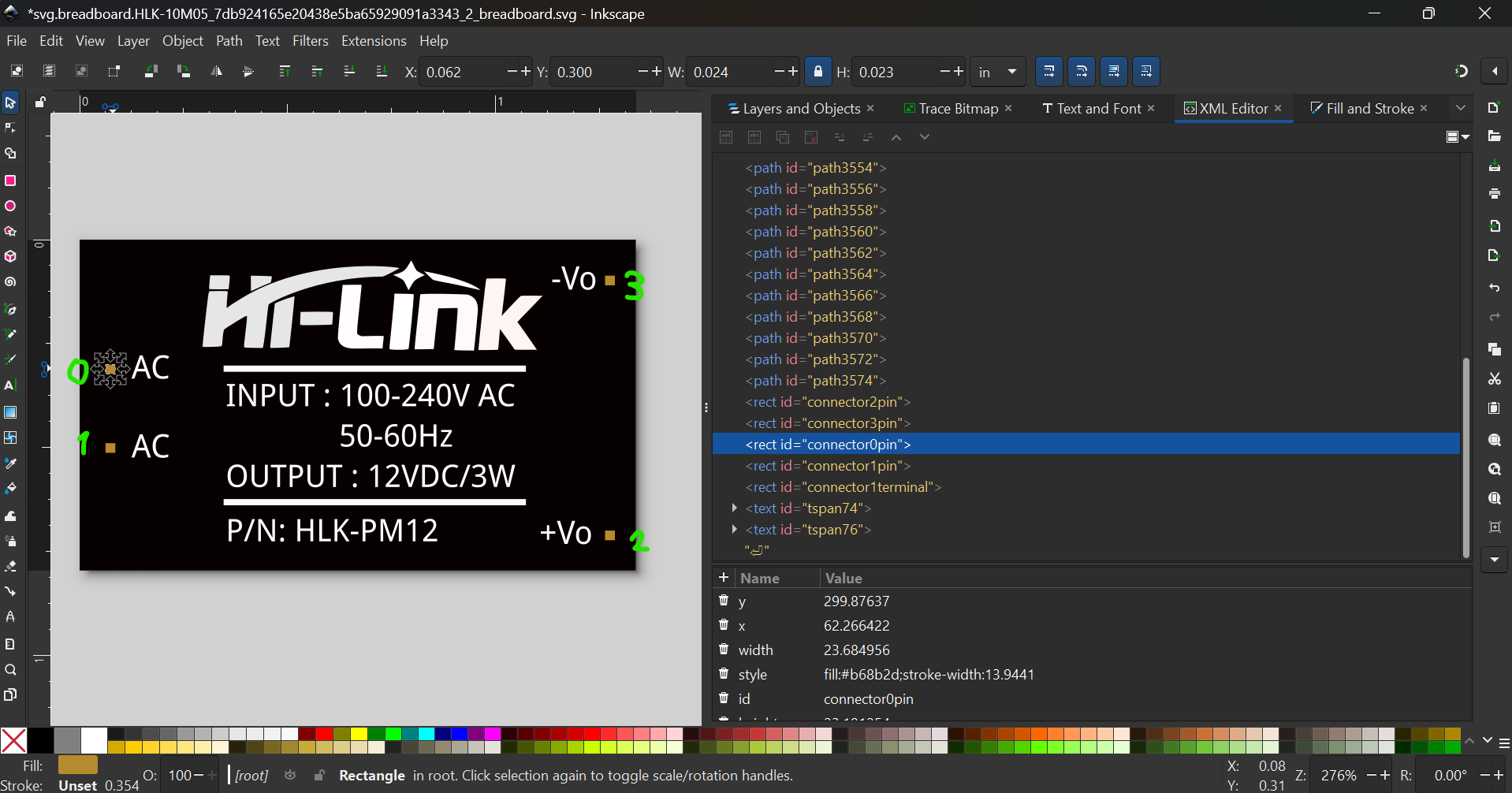
Task: Select the Spiral tool
Action: 10,282
